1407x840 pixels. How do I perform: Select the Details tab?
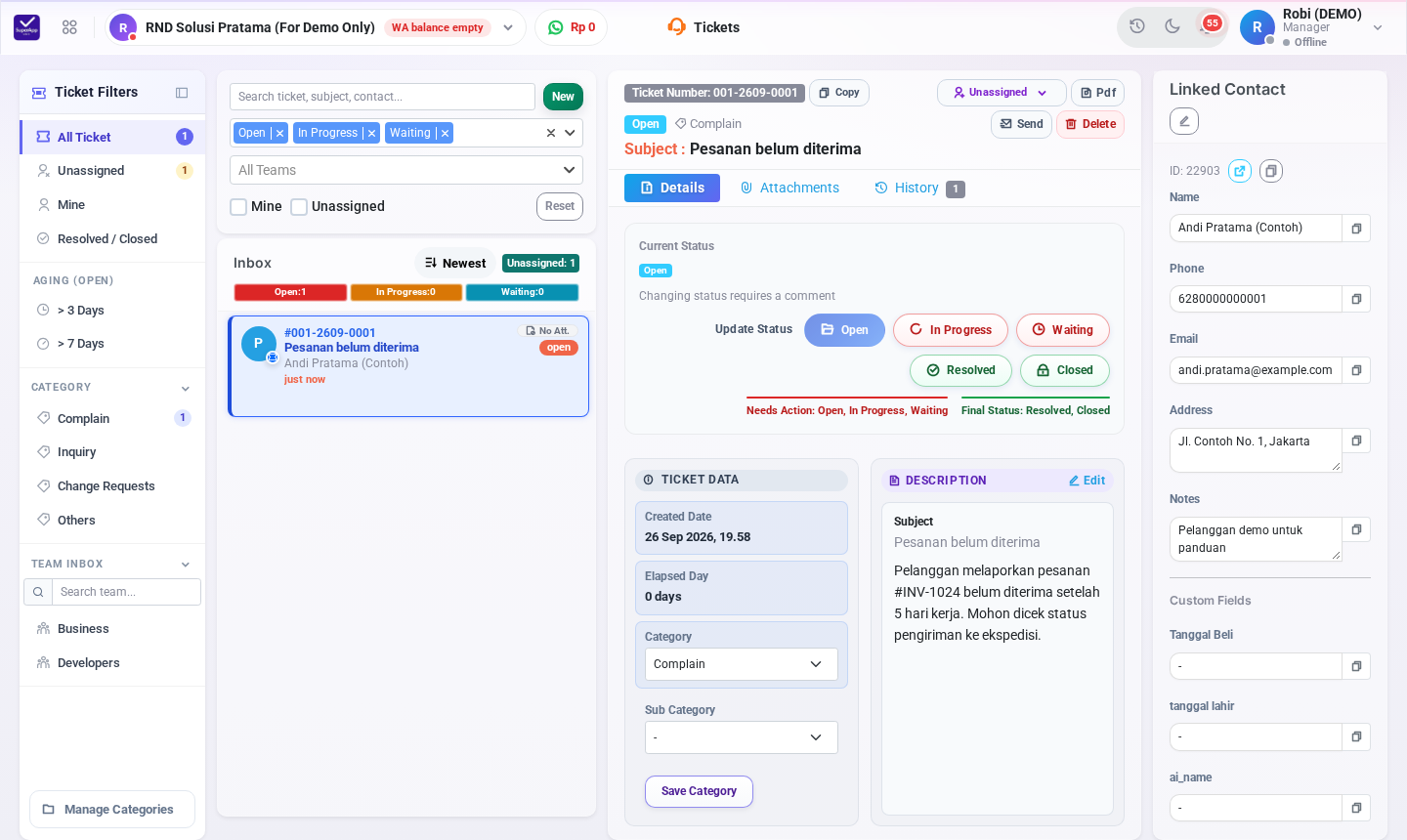pos(672,188)
